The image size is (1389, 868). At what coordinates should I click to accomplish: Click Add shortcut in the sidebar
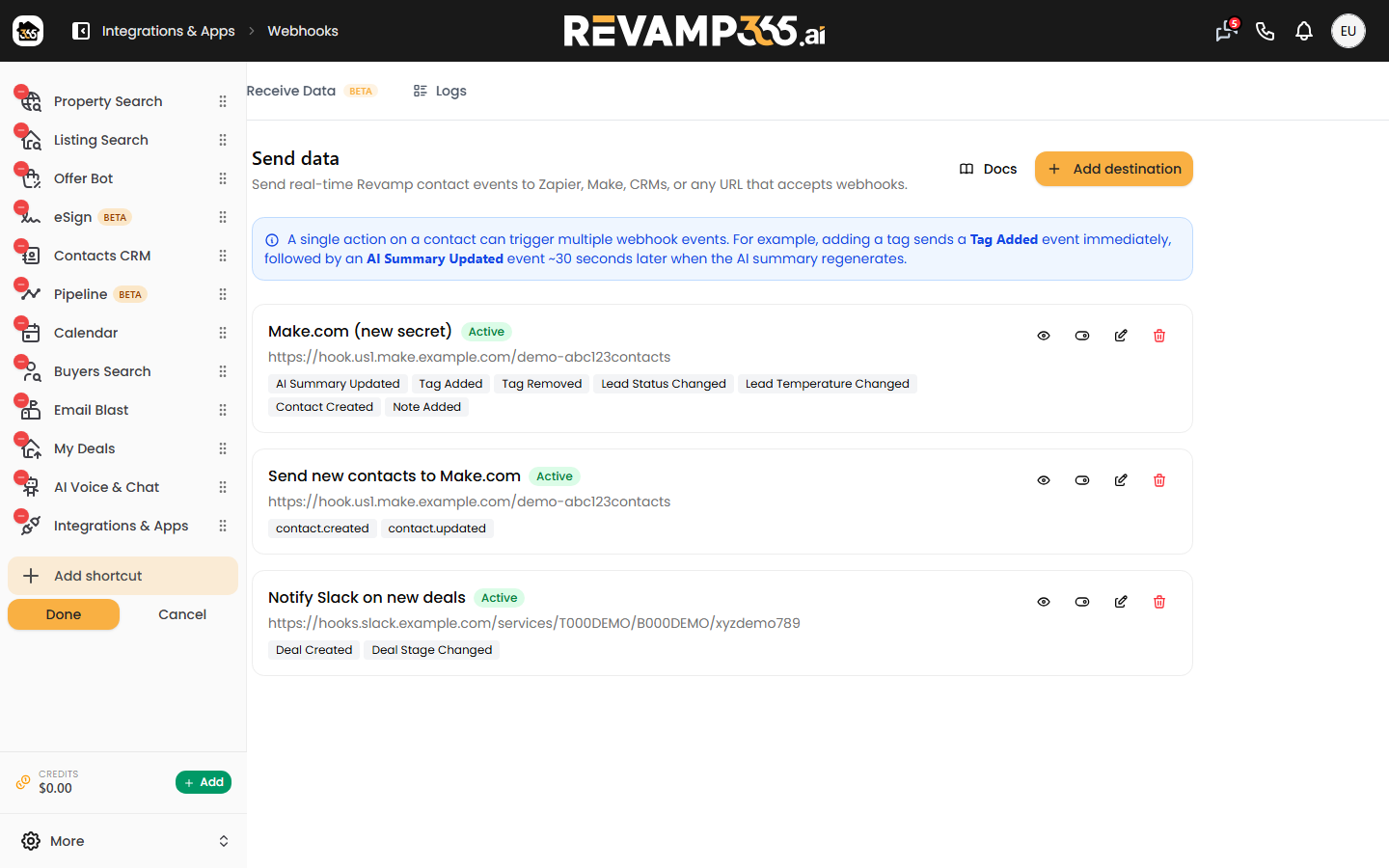tap(123, 576)
